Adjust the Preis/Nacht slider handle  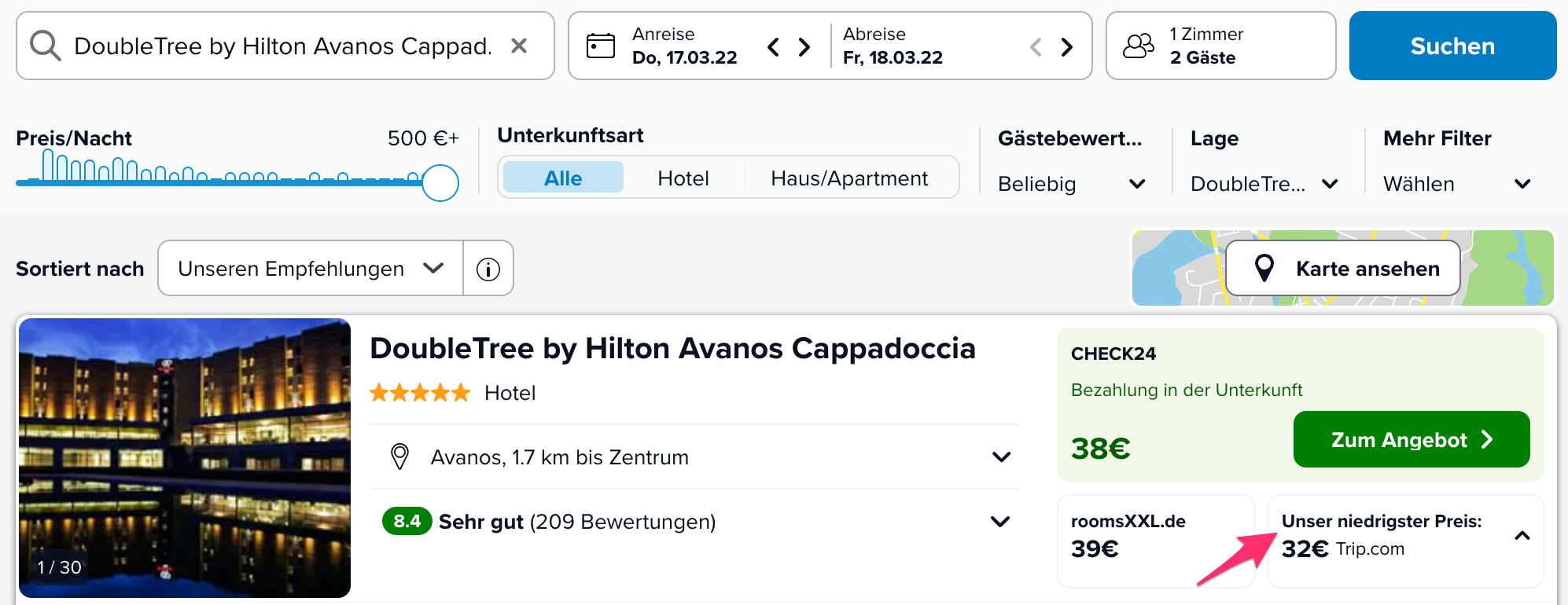pyautogui.click(x=440, y=183)
